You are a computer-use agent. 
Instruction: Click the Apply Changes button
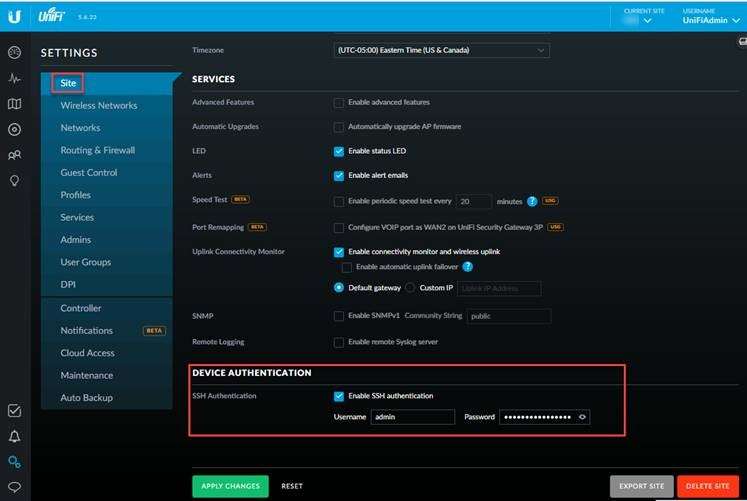(x=230, y=486)
